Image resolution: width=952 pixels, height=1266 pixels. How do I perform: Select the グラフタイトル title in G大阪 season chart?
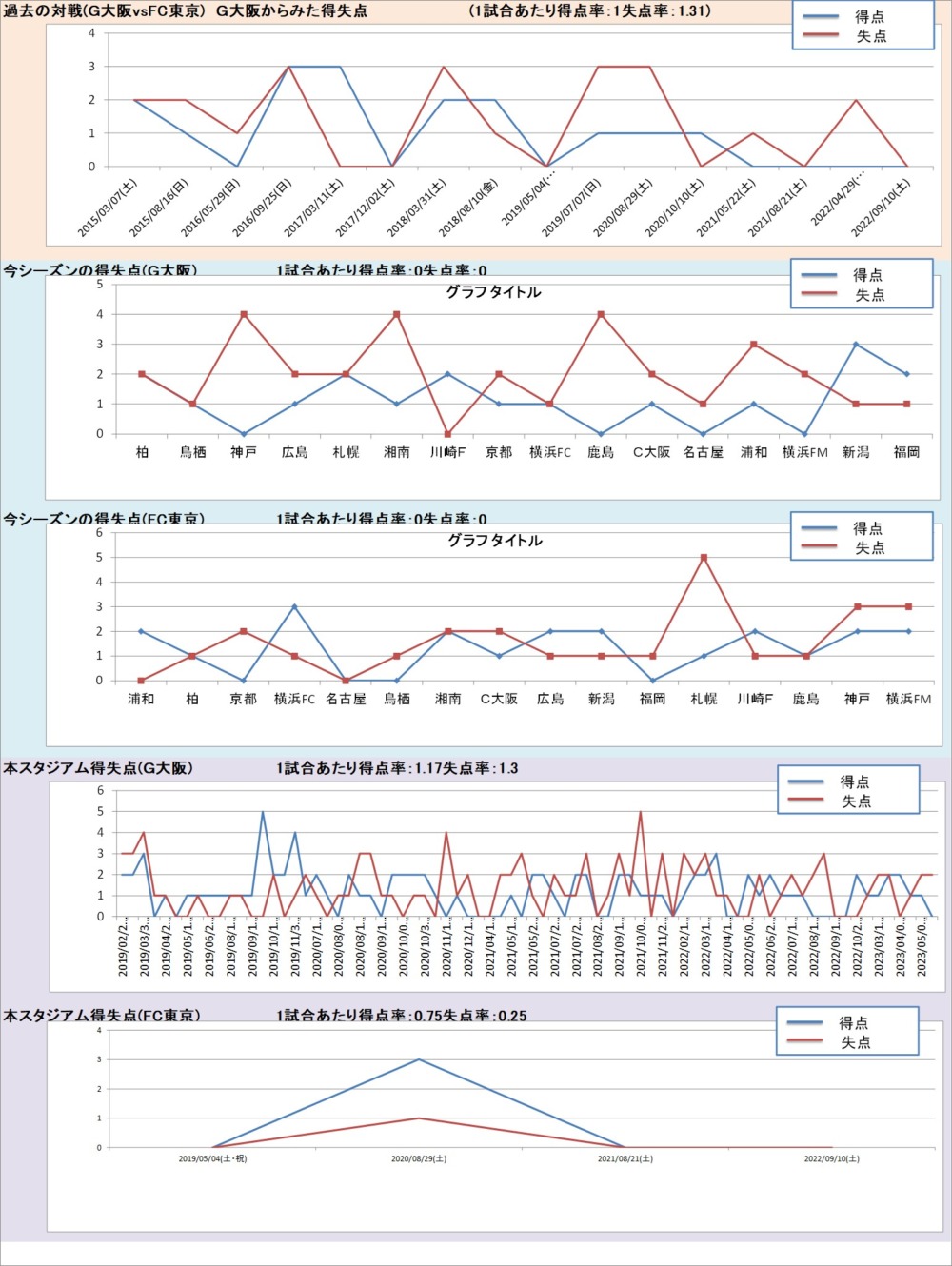point(493,292)
